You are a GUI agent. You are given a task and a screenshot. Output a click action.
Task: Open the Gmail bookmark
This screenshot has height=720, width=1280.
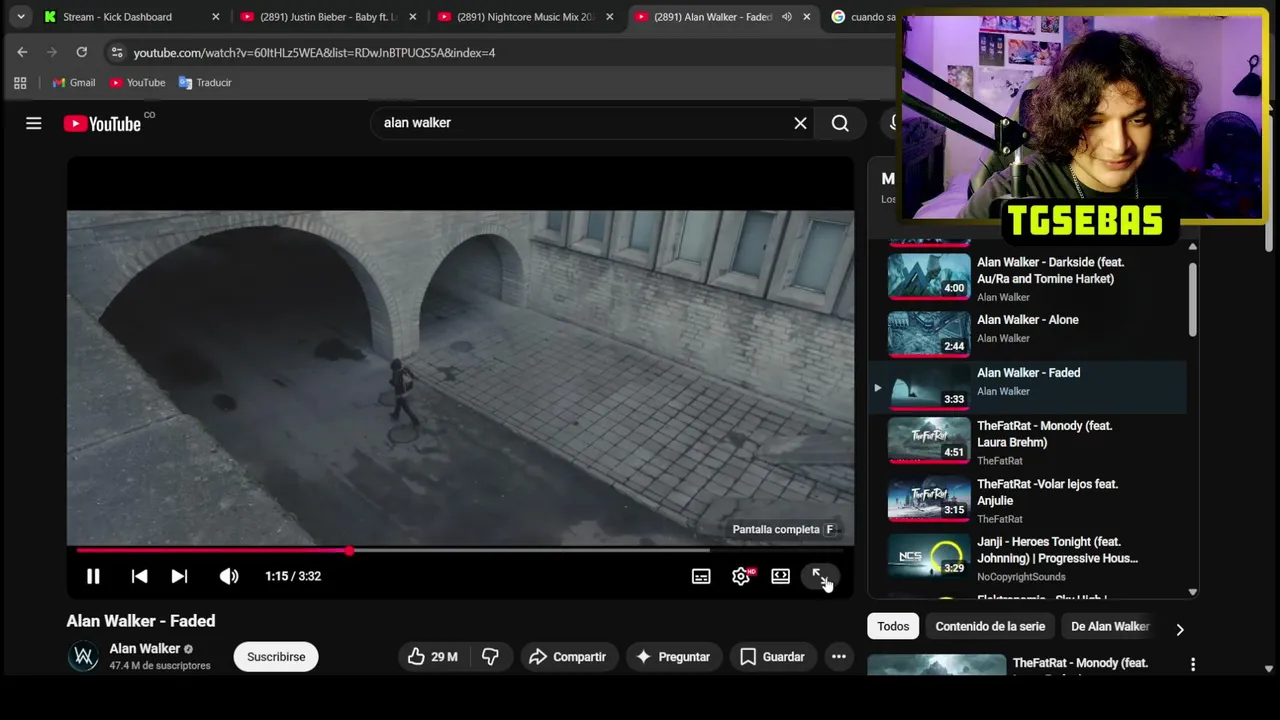74,83
